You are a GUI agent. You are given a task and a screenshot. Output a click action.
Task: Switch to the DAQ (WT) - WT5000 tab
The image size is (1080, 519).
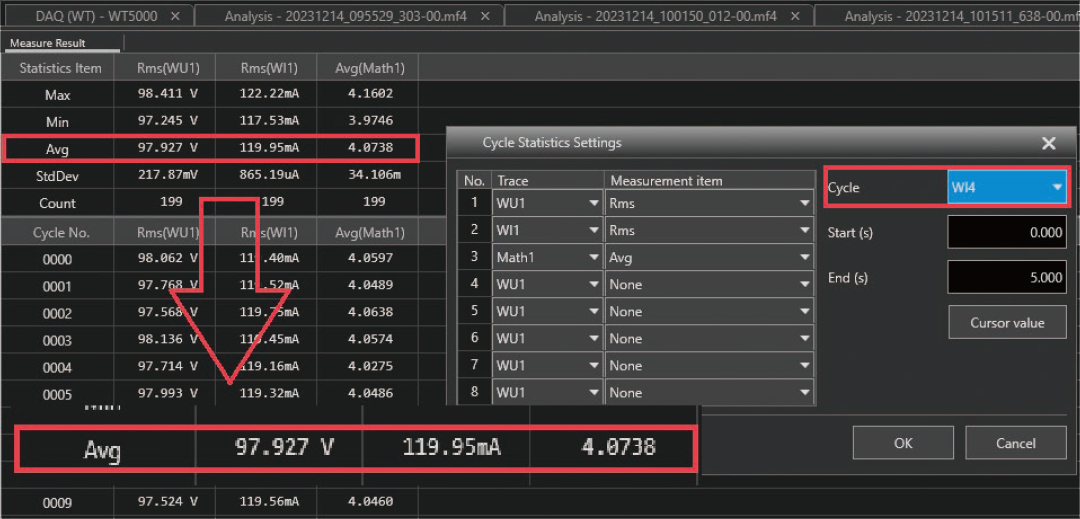90,16
